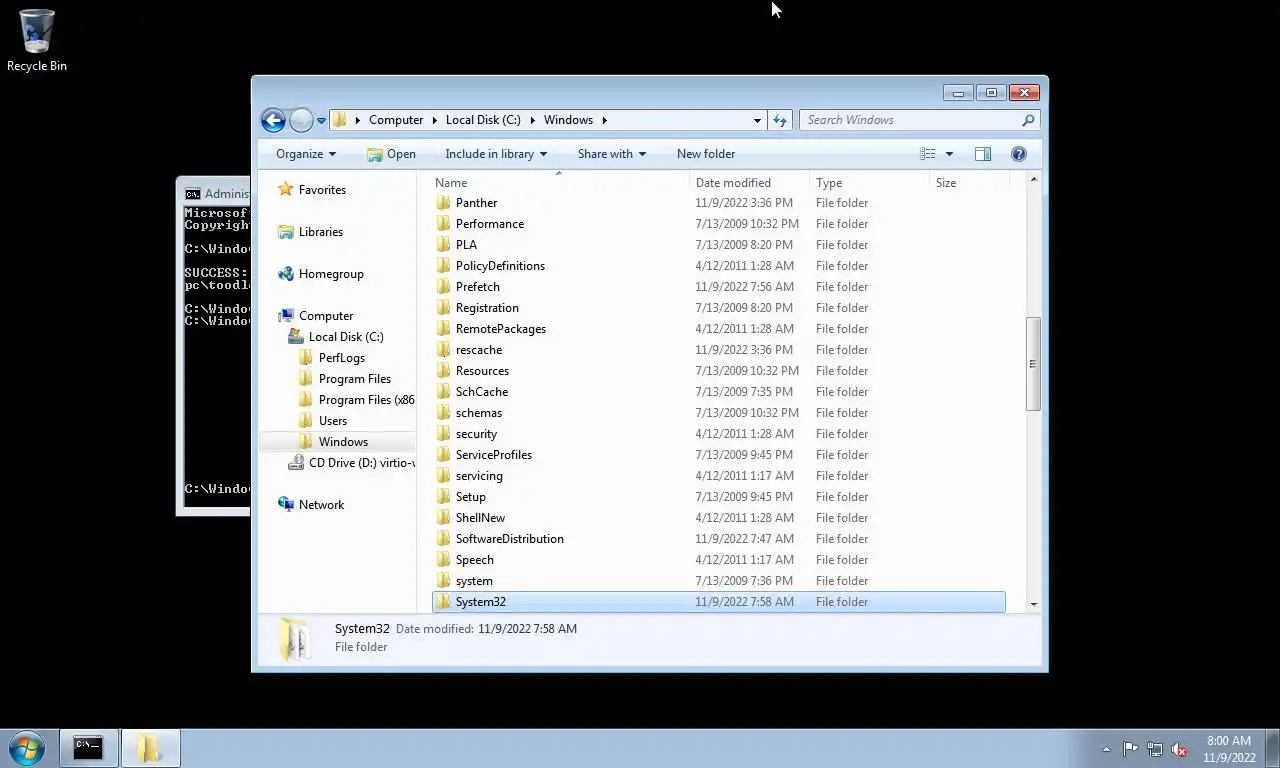The image size is (1280, 768).
Task: Select the PLA folder icon
Action: point(444,245)
